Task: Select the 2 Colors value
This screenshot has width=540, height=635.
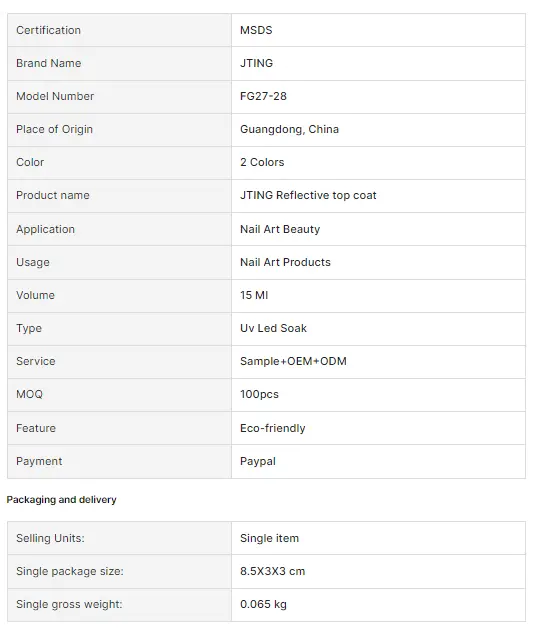Action: (x=262, y=162)
